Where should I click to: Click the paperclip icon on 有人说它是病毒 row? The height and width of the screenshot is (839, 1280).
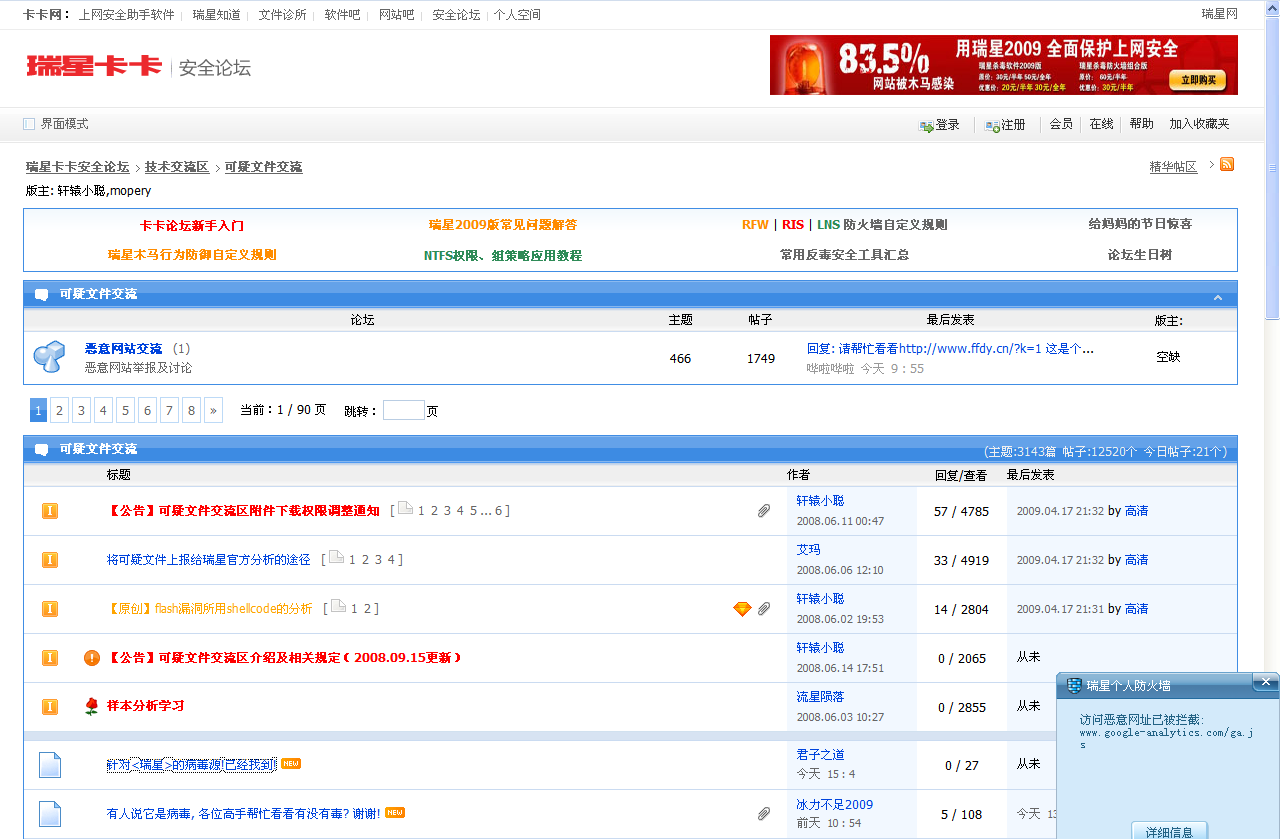coord(764,814)
